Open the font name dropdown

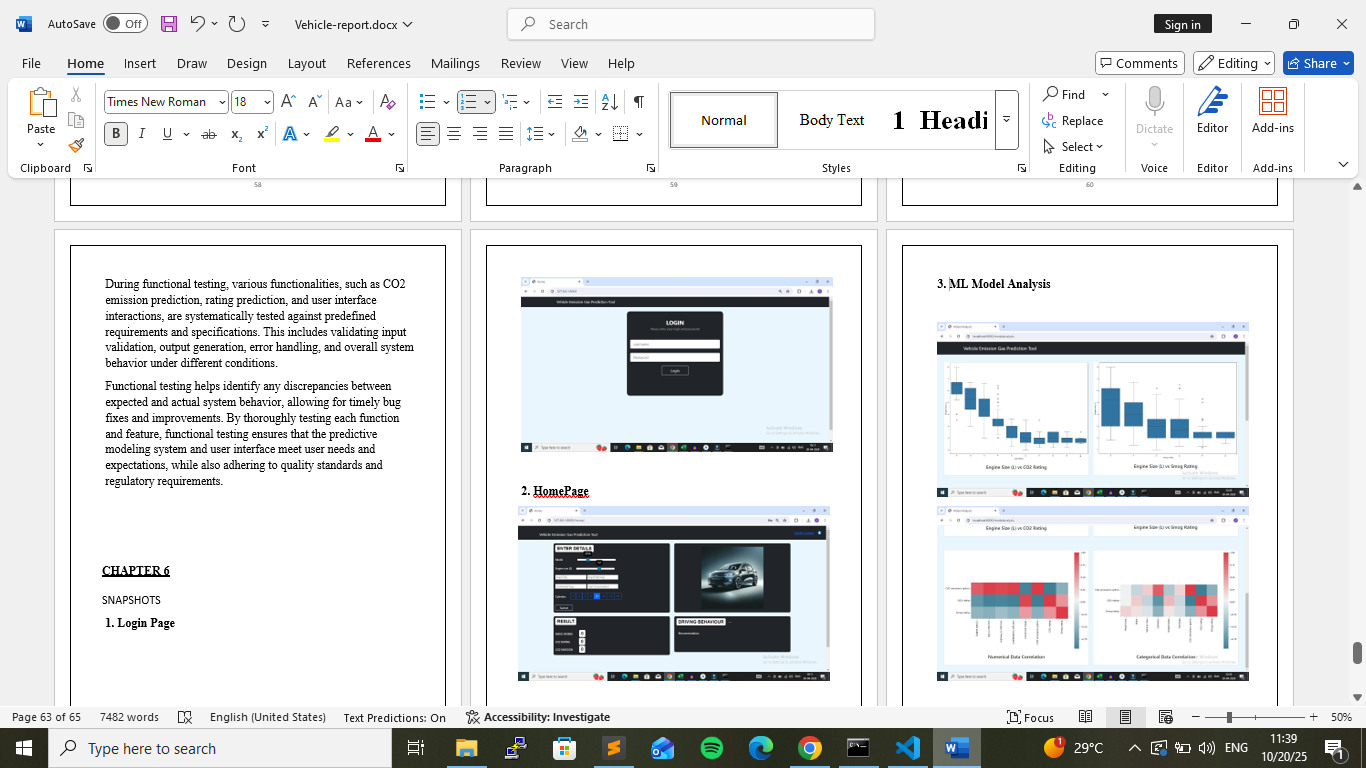coord(222,102)
